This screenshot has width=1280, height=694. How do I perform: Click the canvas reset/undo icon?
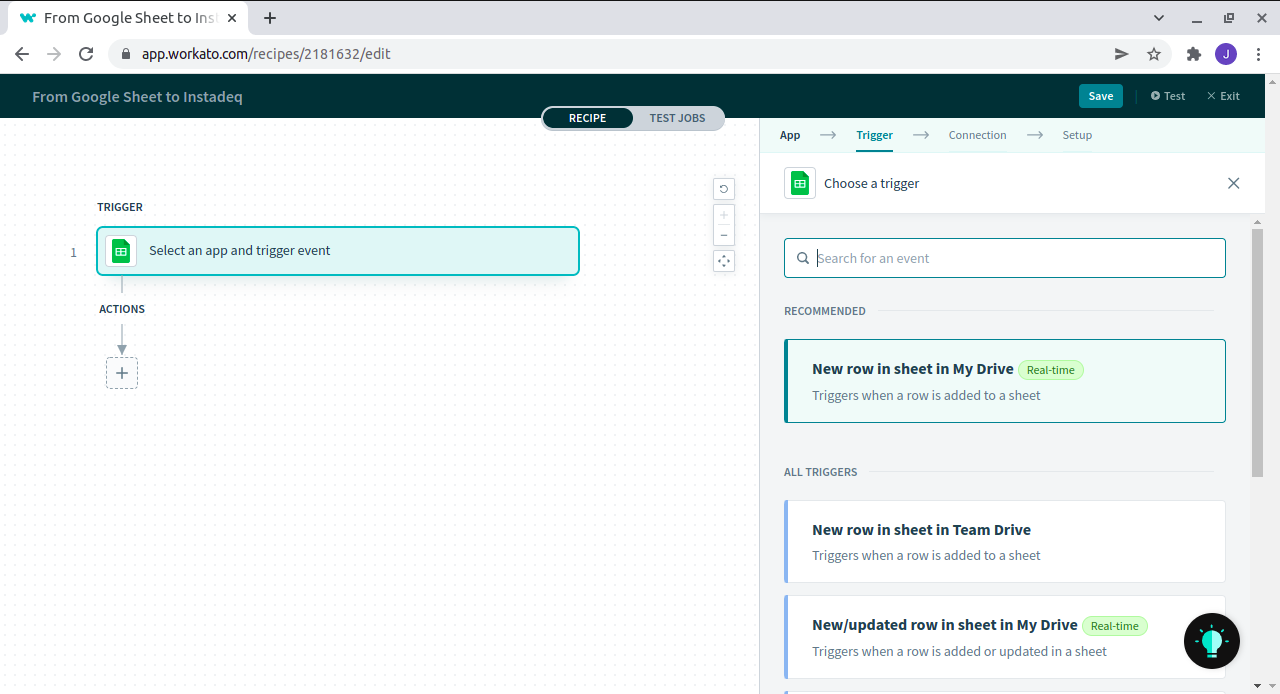(x=724, y=189)
